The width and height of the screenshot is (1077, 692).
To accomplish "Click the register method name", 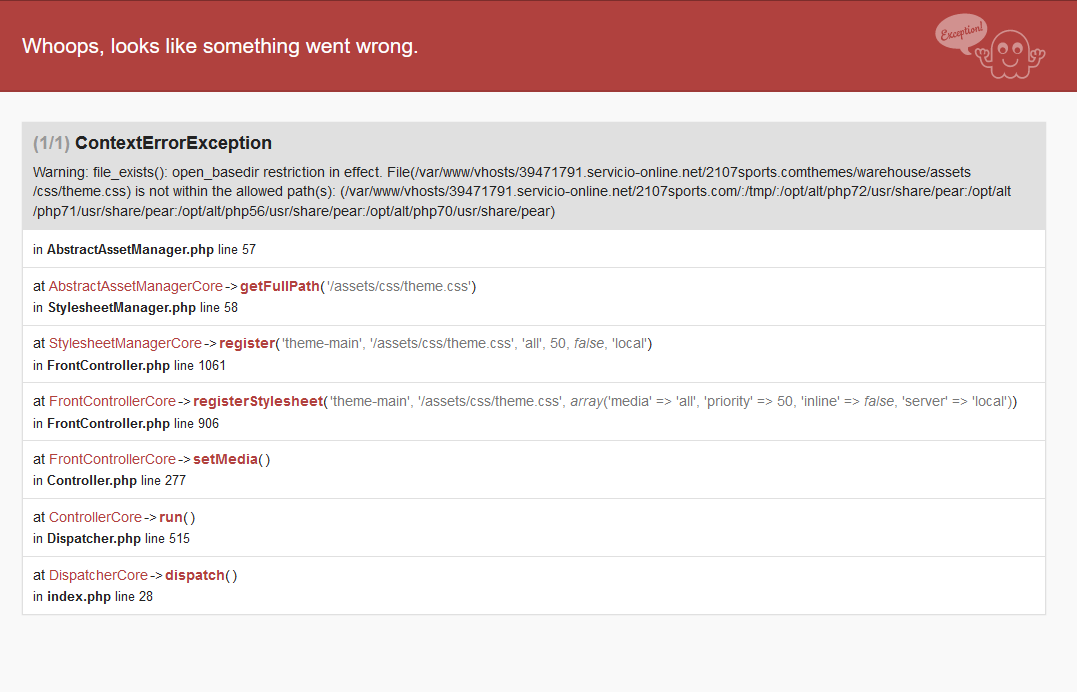I will [x=246, y=344].
